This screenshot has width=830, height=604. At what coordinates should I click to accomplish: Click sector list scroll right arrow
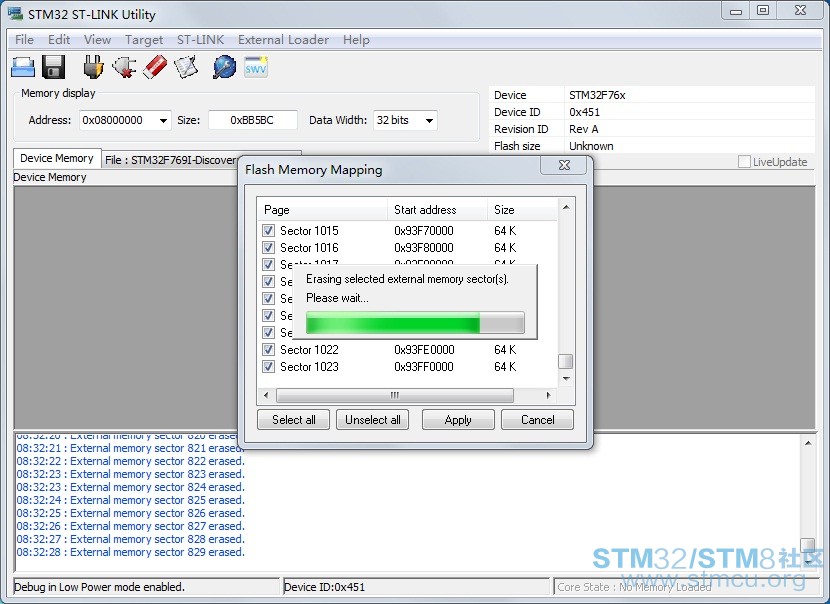click(x=548, y=395)
